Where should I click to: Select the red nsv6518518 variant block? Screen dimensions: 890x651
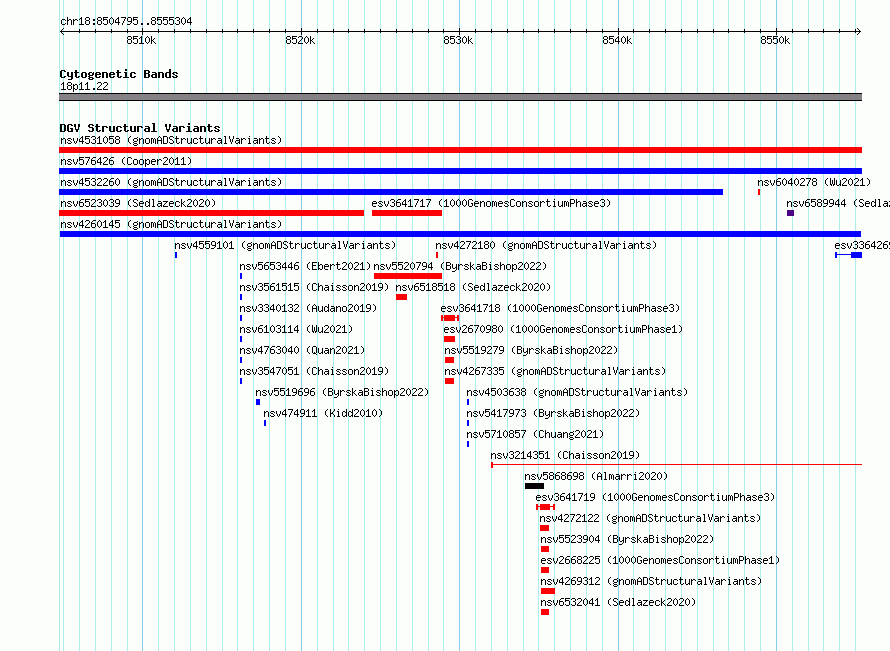401,297
